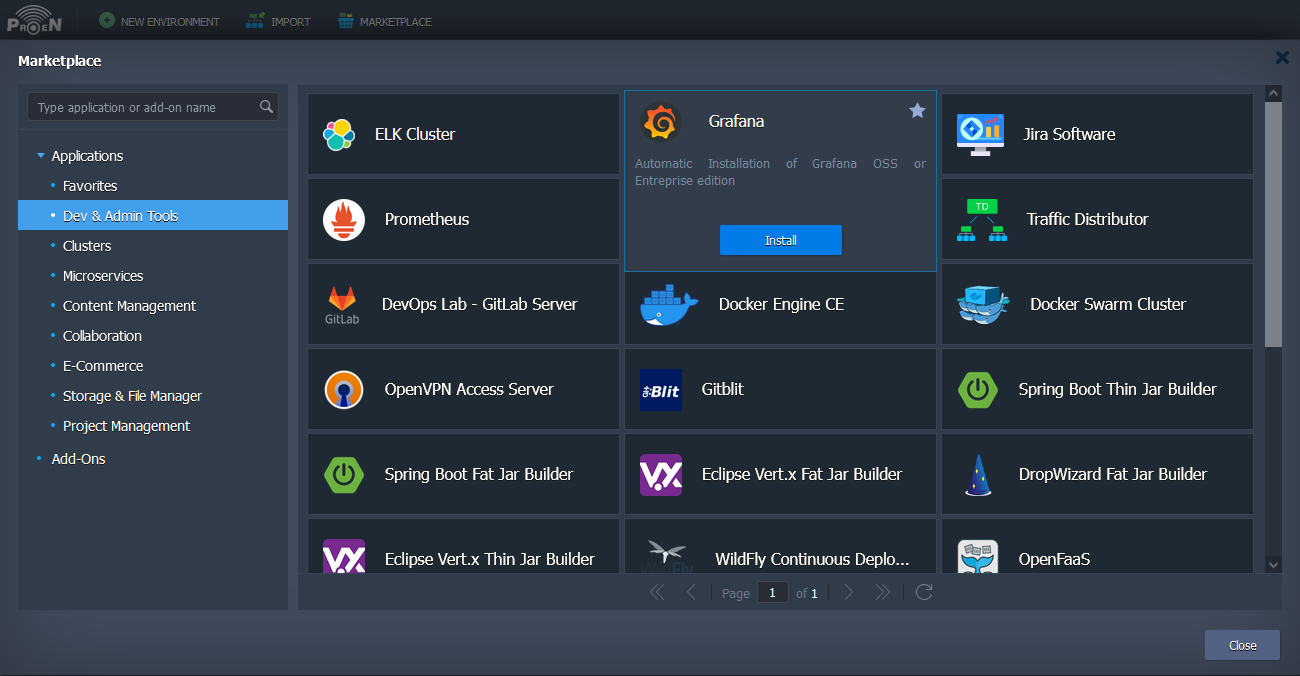Select the Eclipse Vert.x Fat Jar Builder label
The image size is (1300, 676).
pyautogui.click(x=802, y=474)
